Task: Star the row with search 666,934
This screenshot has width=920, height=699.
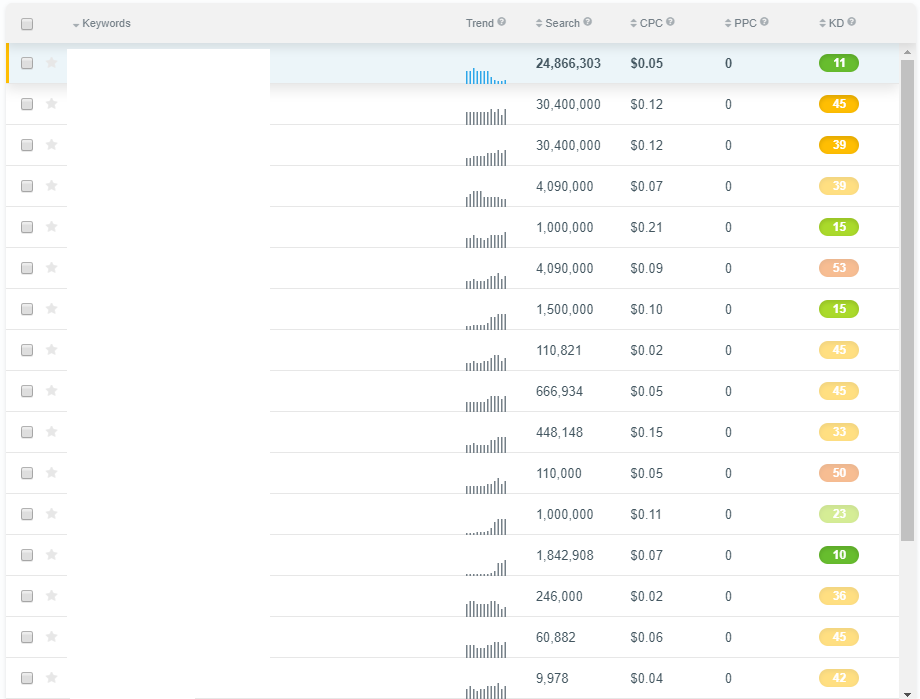Action: point(52,391)
